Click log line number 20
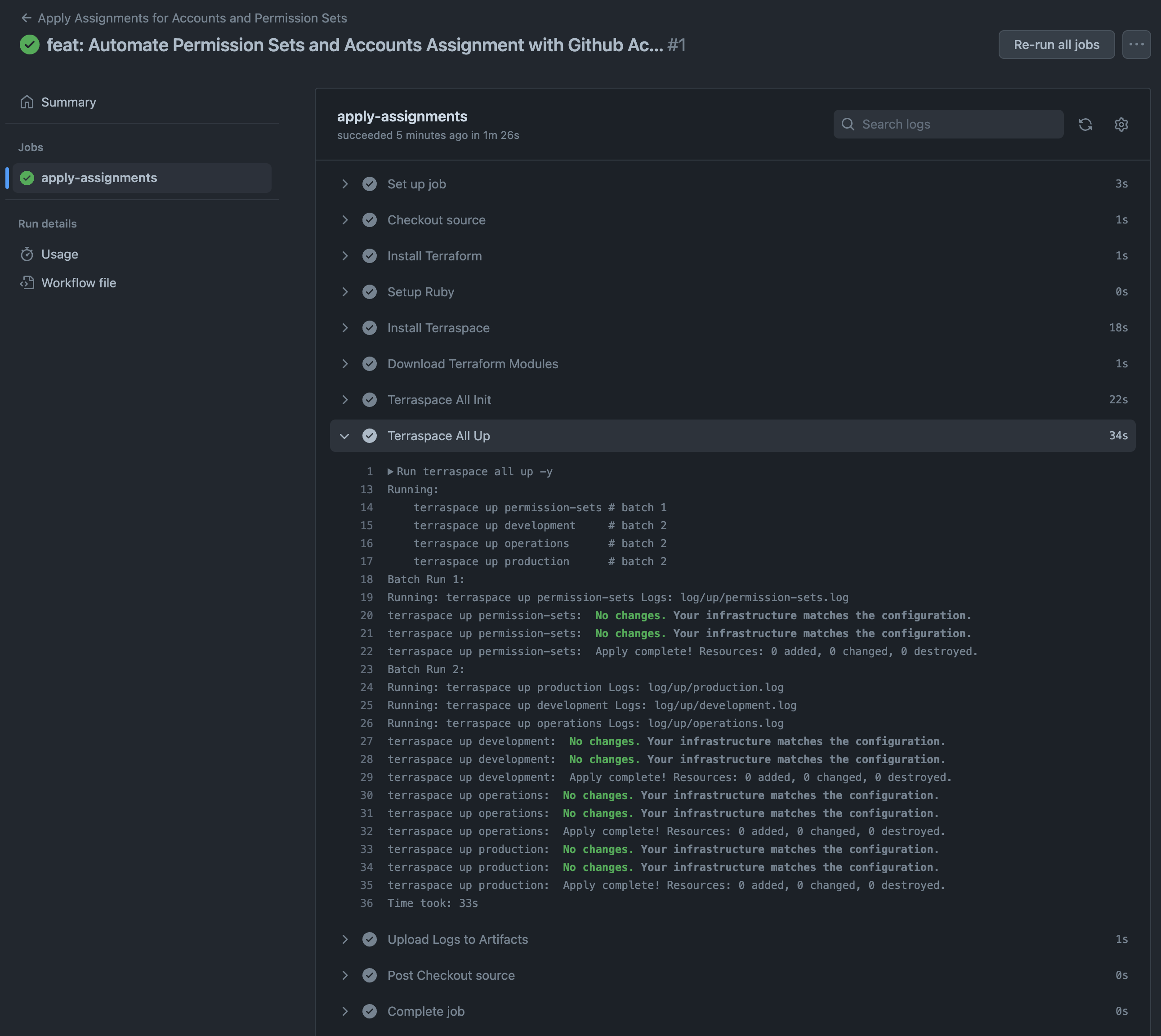1161x1036 pixels. (366, 615)
